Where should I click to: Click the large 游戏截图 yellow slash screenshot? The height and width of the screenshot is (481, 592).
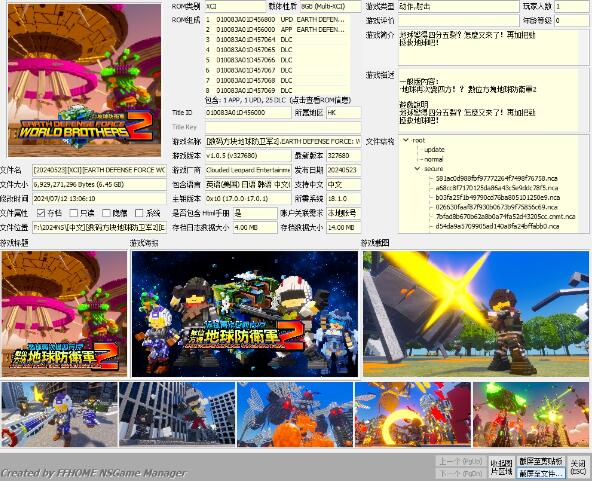pyautogui.click(x=476, y=314)
